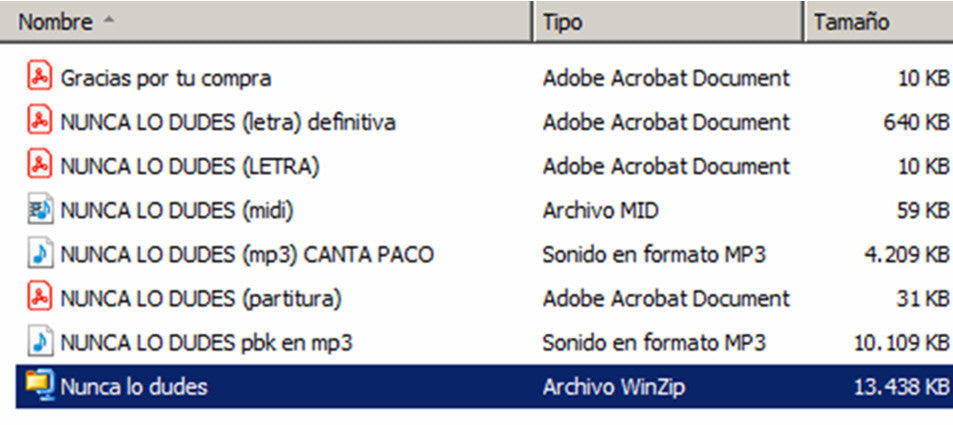Click the sort arrow next to Nombre
This screenshot has height=425, width=953.
pos(109,21)
